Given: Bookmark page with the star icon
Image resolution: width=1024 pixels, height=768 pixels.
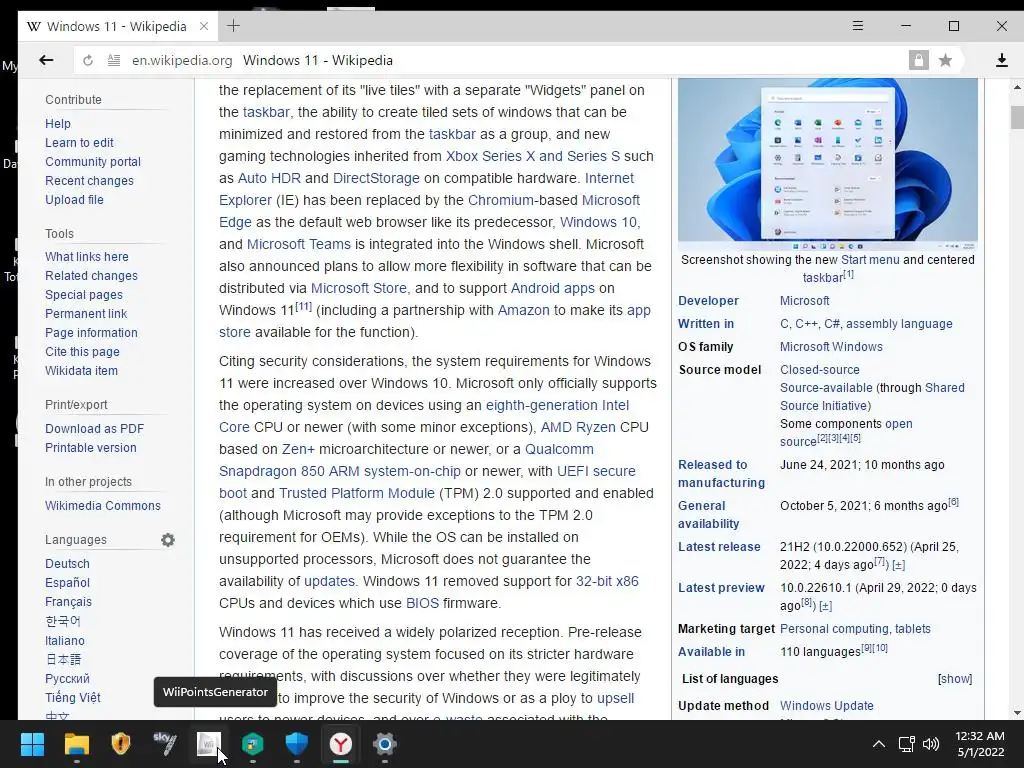Looking at the screenshot, I should tap(945, 61).
